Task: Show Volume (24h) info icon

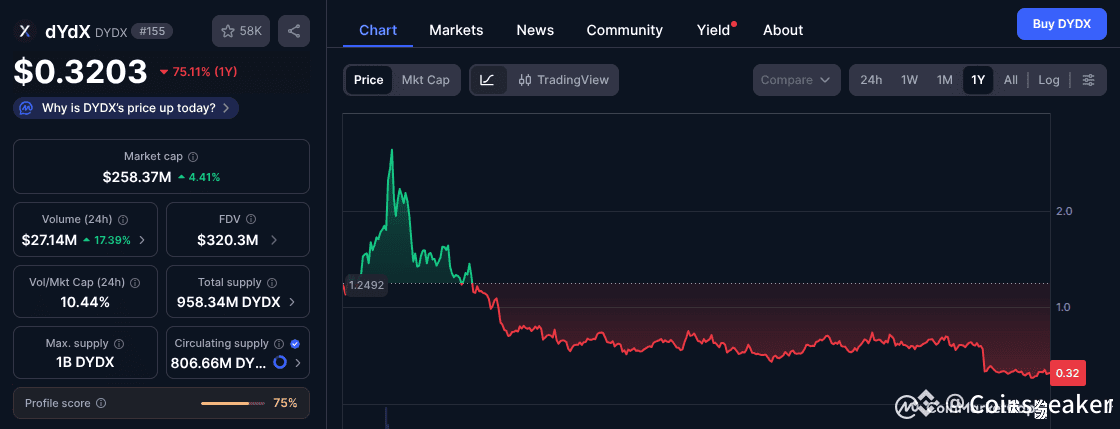Action: click(x=123, y=220)
